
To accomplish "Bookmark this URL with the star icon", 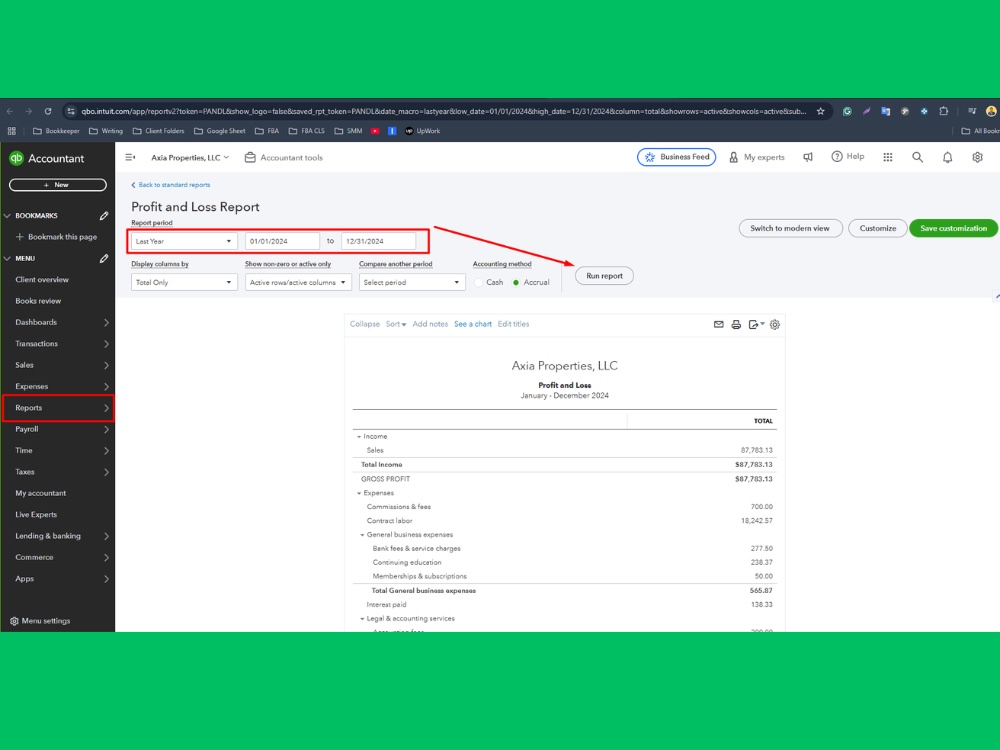I will coord(821,111).
